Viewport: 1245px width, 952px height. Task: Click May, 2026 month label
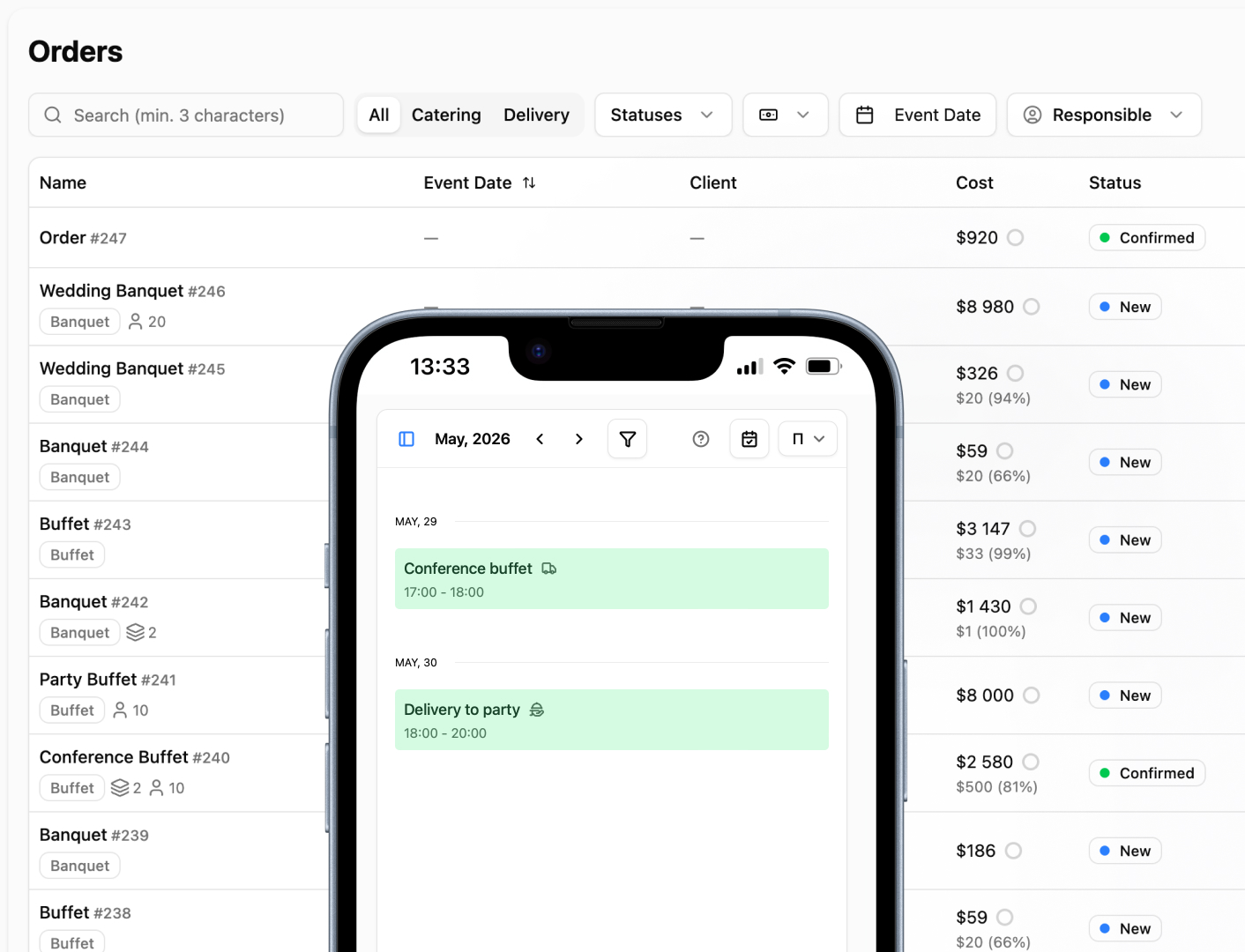point(473,439)
